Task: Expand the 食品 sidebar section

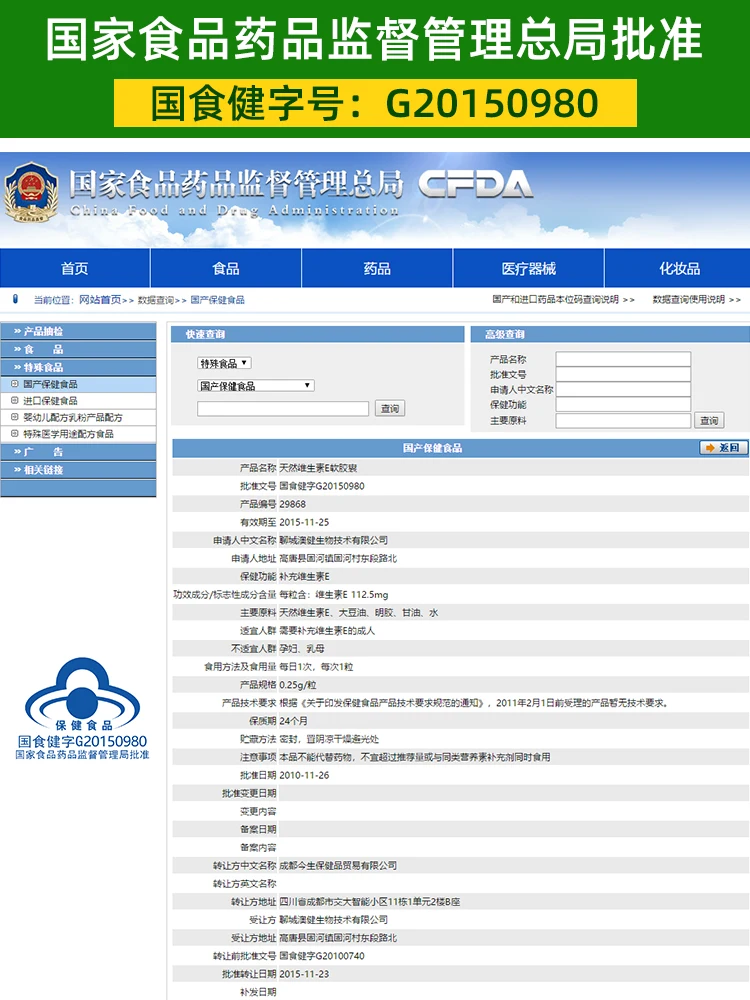Action: (78, 349)
